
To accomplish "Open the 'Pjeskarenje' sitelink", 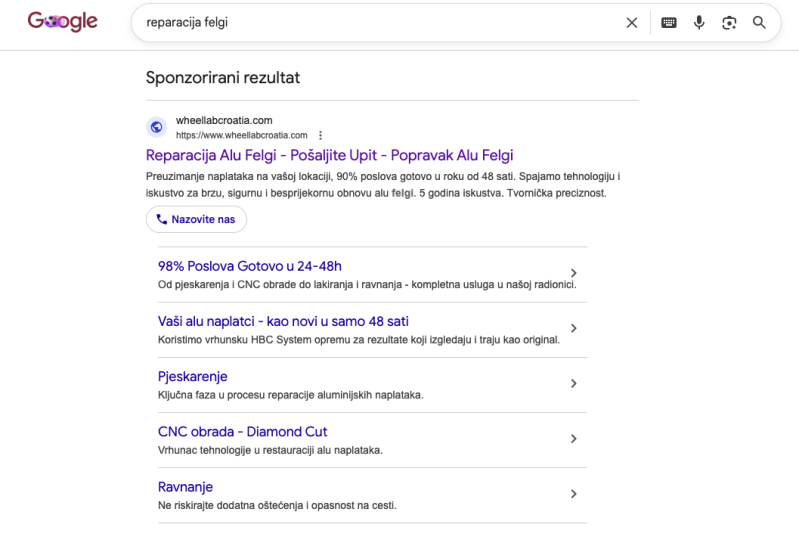I will click(193, 376).
